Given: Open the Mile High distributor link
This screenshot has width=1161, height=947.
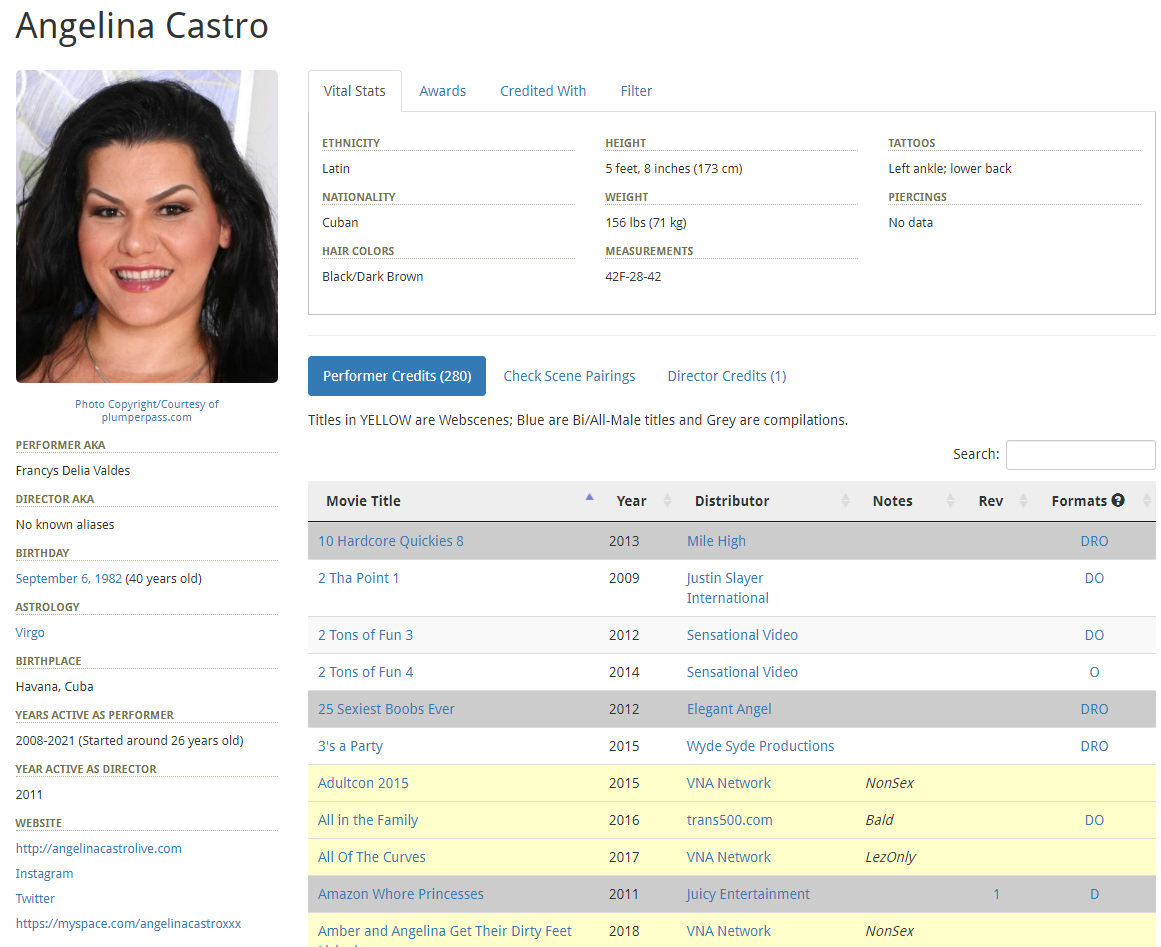Looking at the screenshot, I should pyautogui.click(x=716, y=541).
